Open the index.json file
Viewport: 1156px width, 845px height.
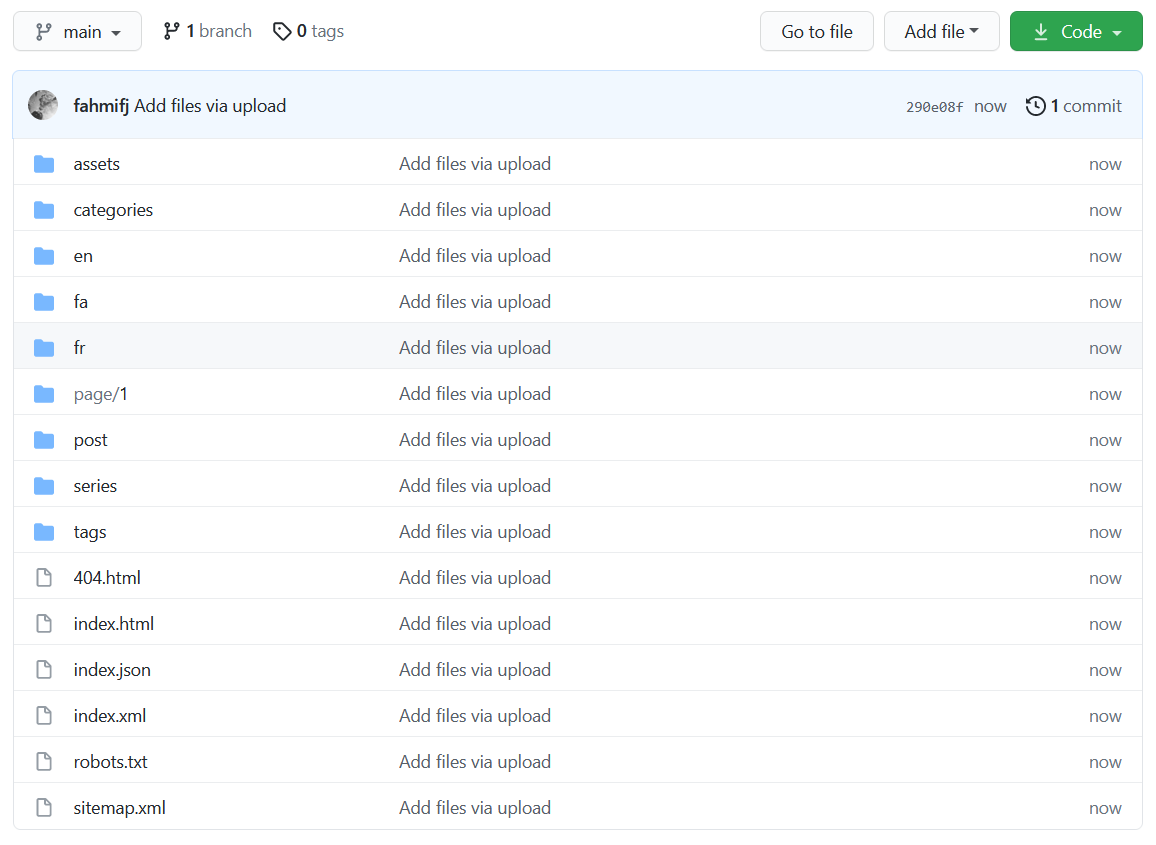(x=112, y=670)
